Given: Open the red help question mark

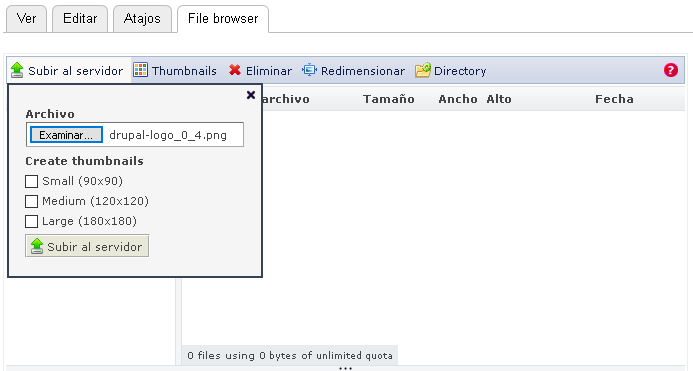Looking at the screenshot, I should [x=670, y=70].
